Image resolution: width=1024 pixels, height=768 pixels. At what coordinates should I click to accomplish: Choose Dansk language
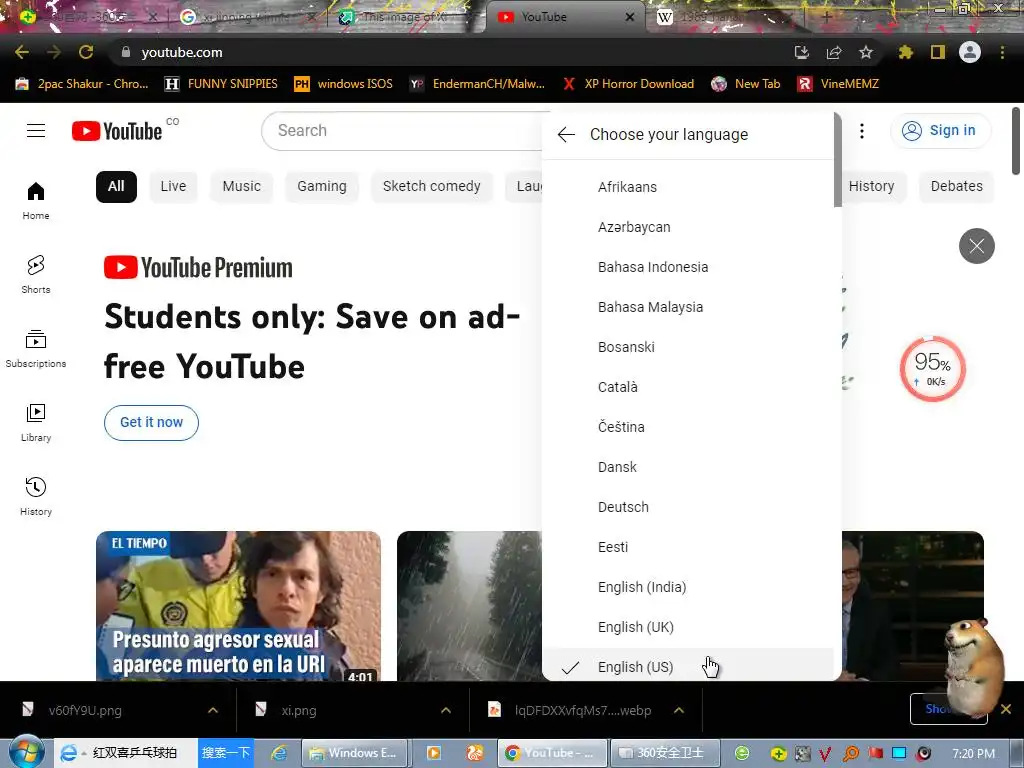pos(688,467)
